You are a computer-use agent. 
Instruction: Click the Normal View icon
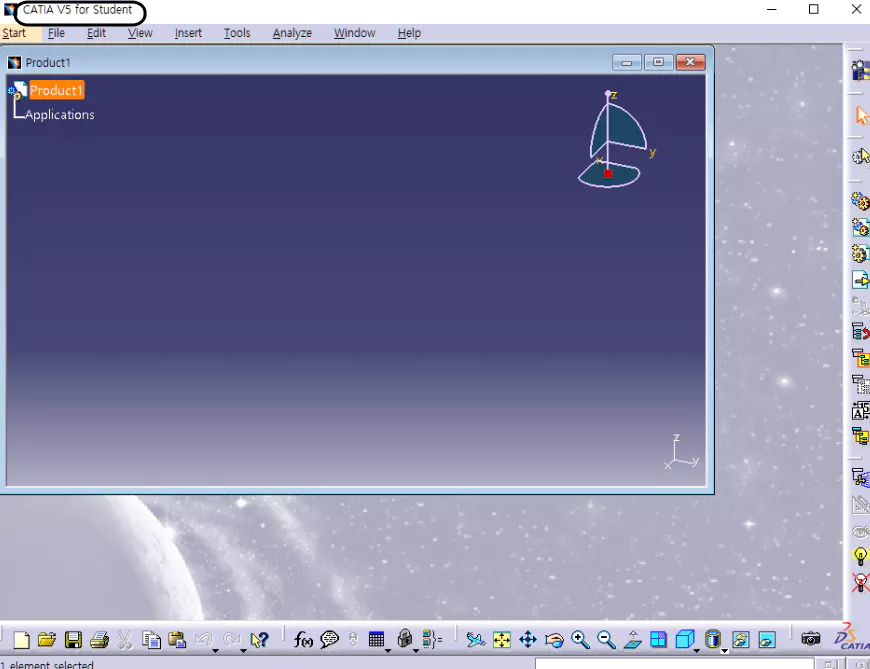pos(633,640)
